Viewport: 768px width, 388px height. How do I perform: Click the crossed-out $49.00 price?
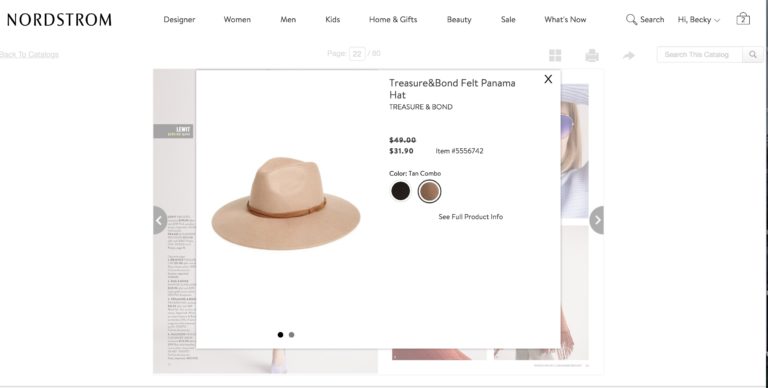click(403, 140)
